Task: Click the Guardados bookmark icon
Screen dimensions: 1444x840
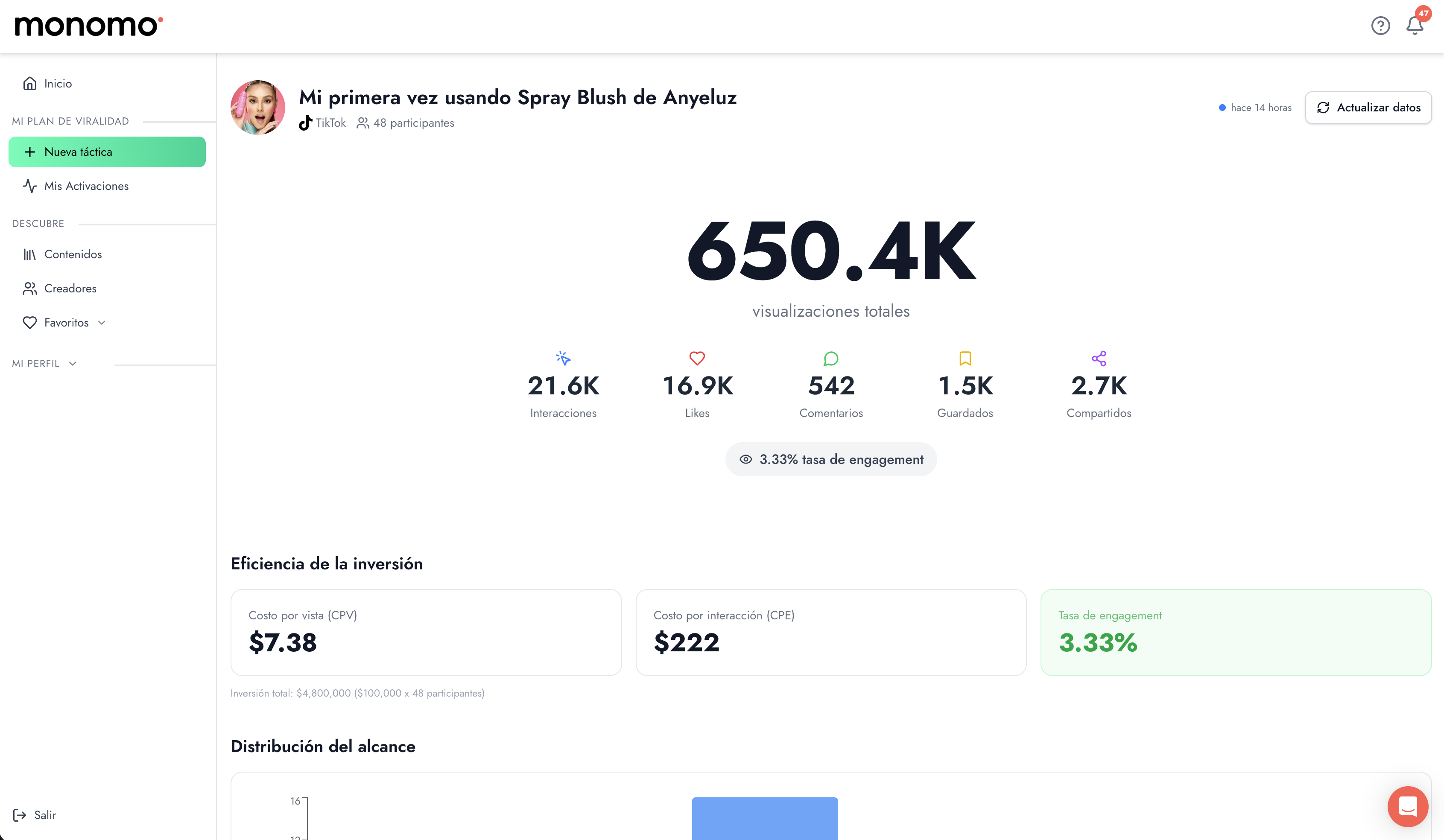Action: pyautogui.click(x=965, y=359)
